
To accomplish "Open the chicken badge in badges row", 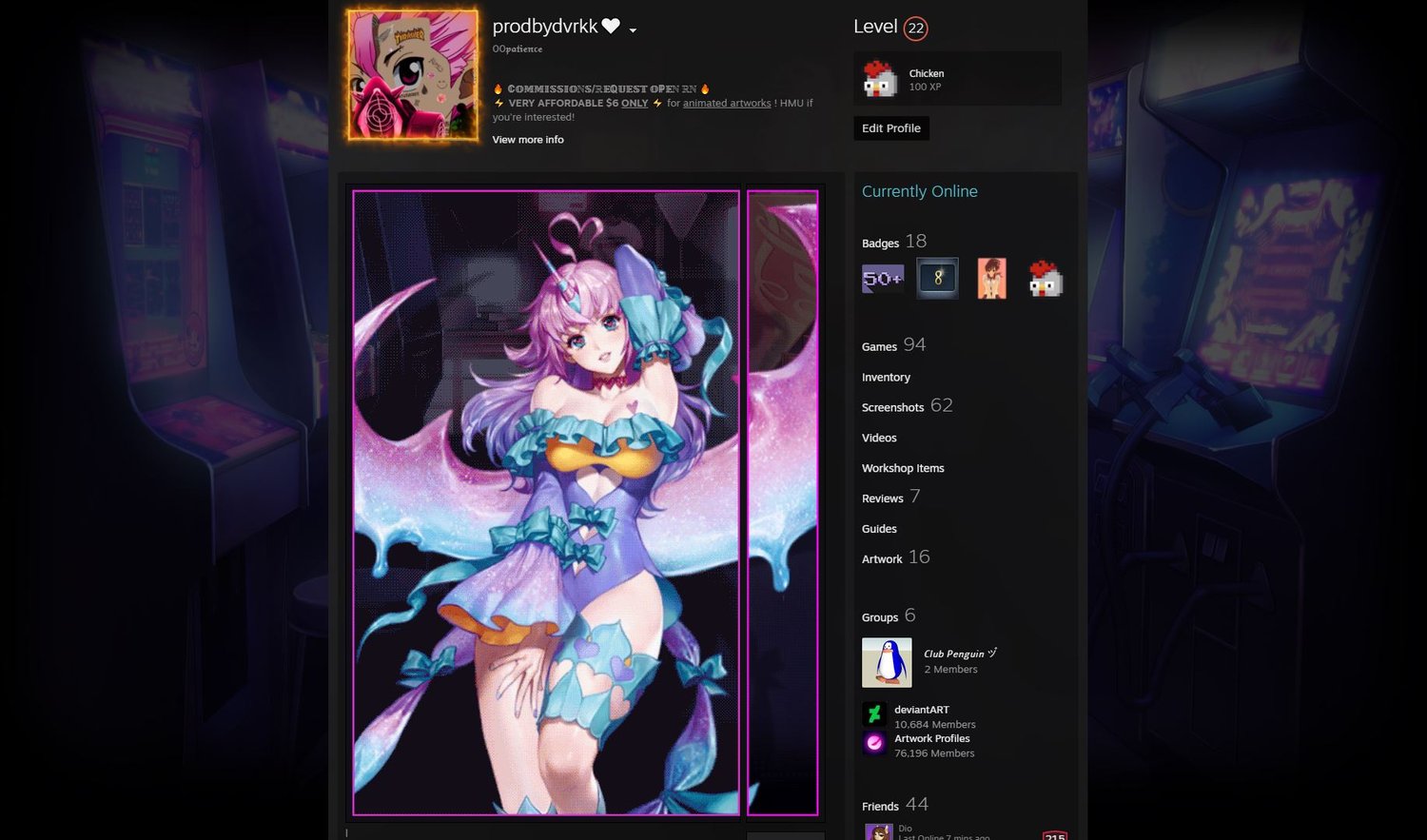I will pos(1046,279).
